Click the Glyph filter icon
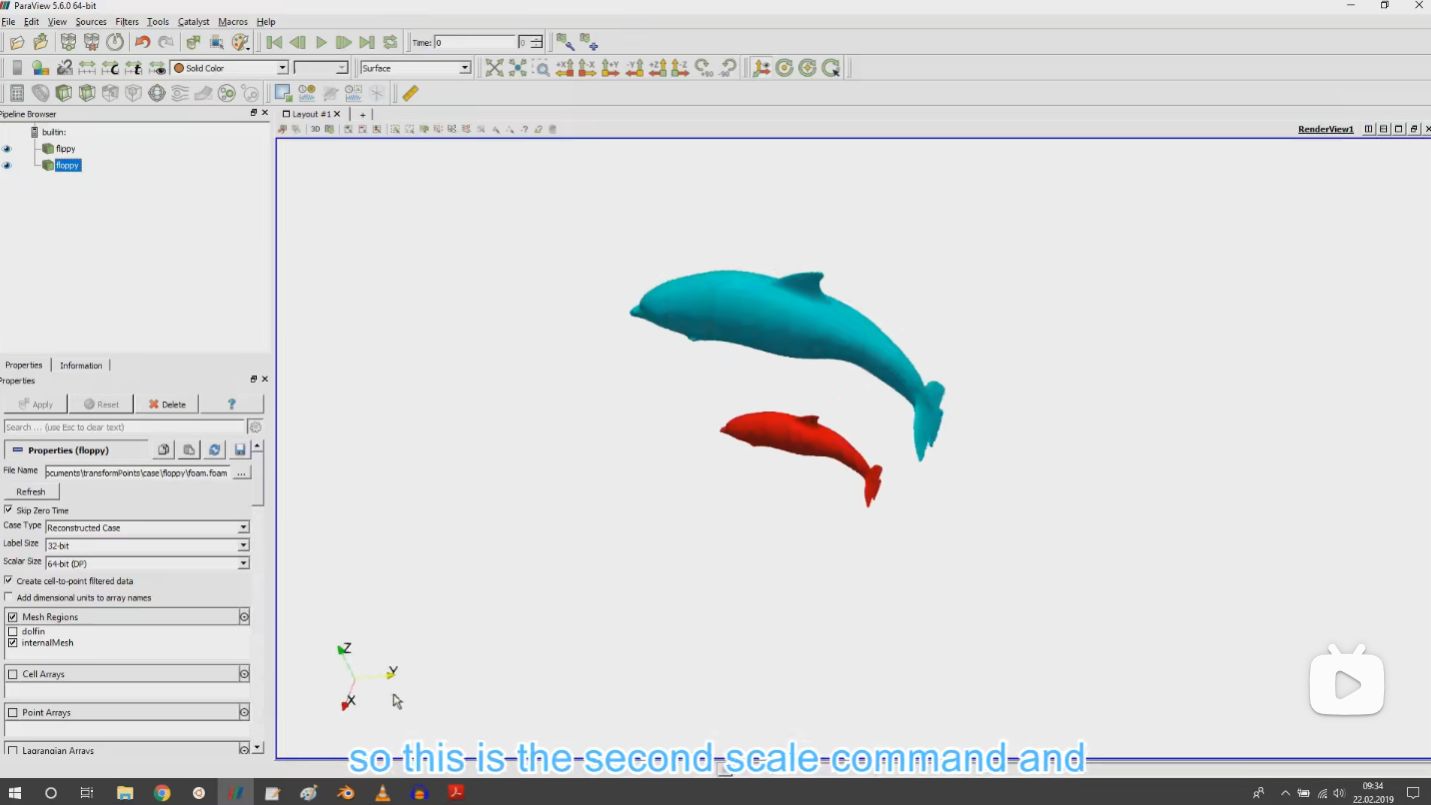1431x805 pixels. (157, 93)
